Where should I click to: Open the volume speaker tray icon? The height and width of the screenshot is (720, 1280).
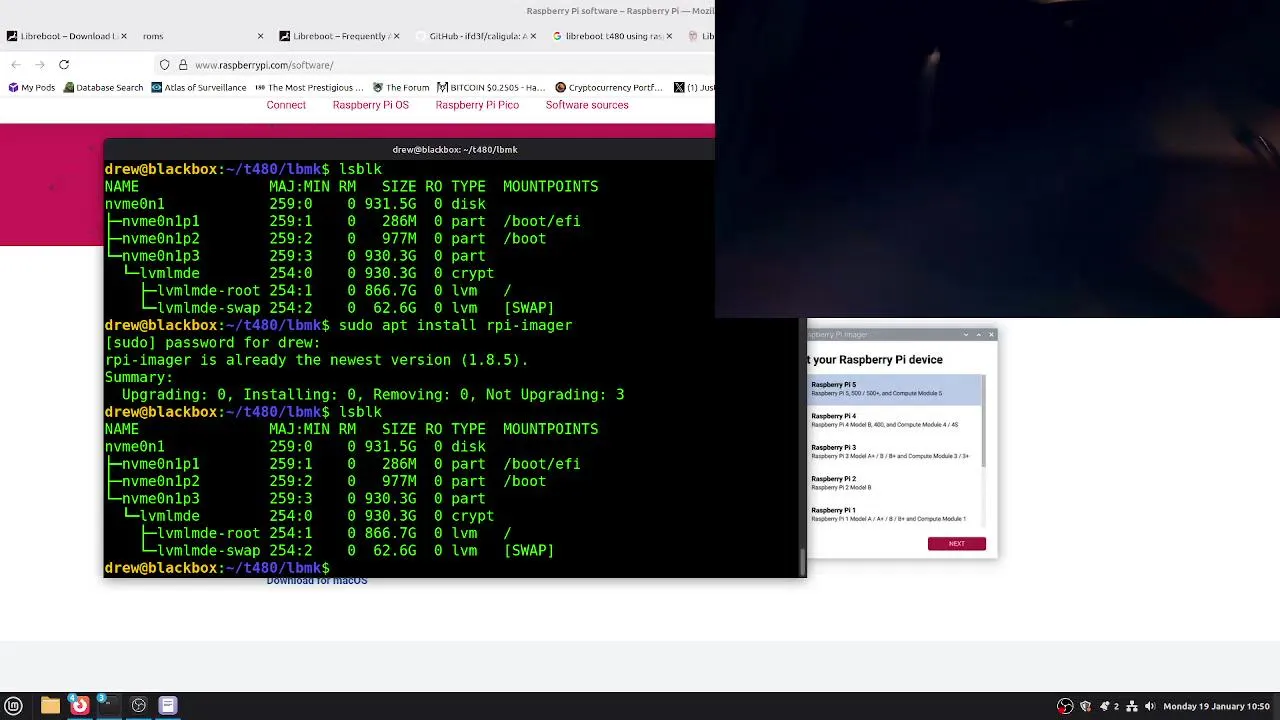pyautogui.click(x=1150, y=706)
